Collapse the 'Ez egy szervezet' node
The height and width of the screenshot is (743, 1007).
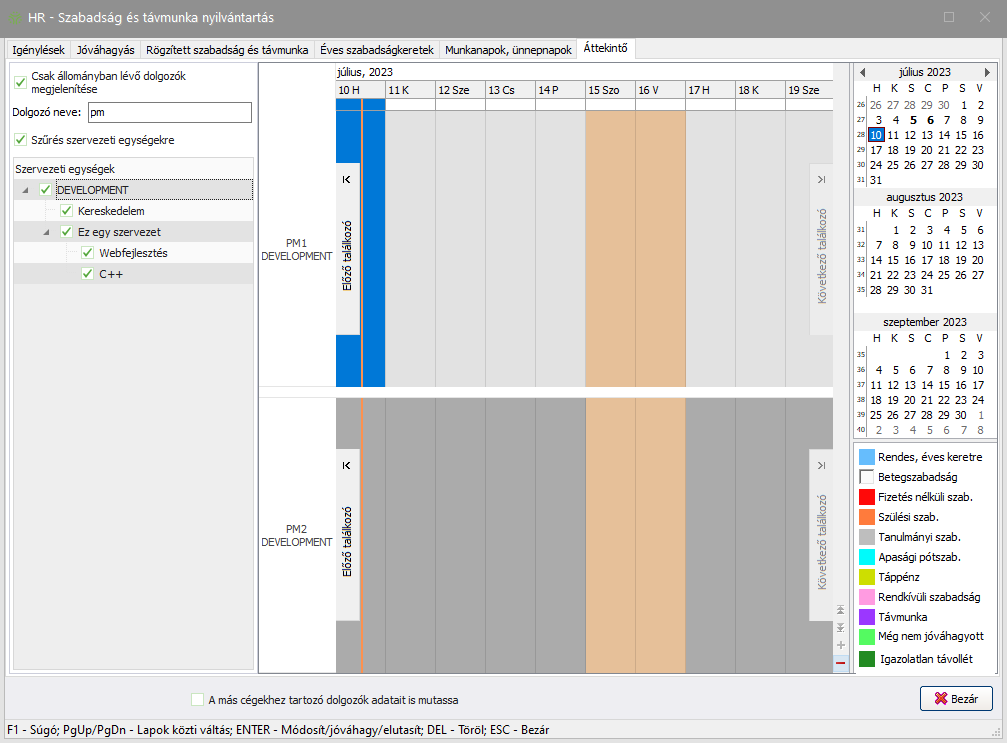[45, 232]
